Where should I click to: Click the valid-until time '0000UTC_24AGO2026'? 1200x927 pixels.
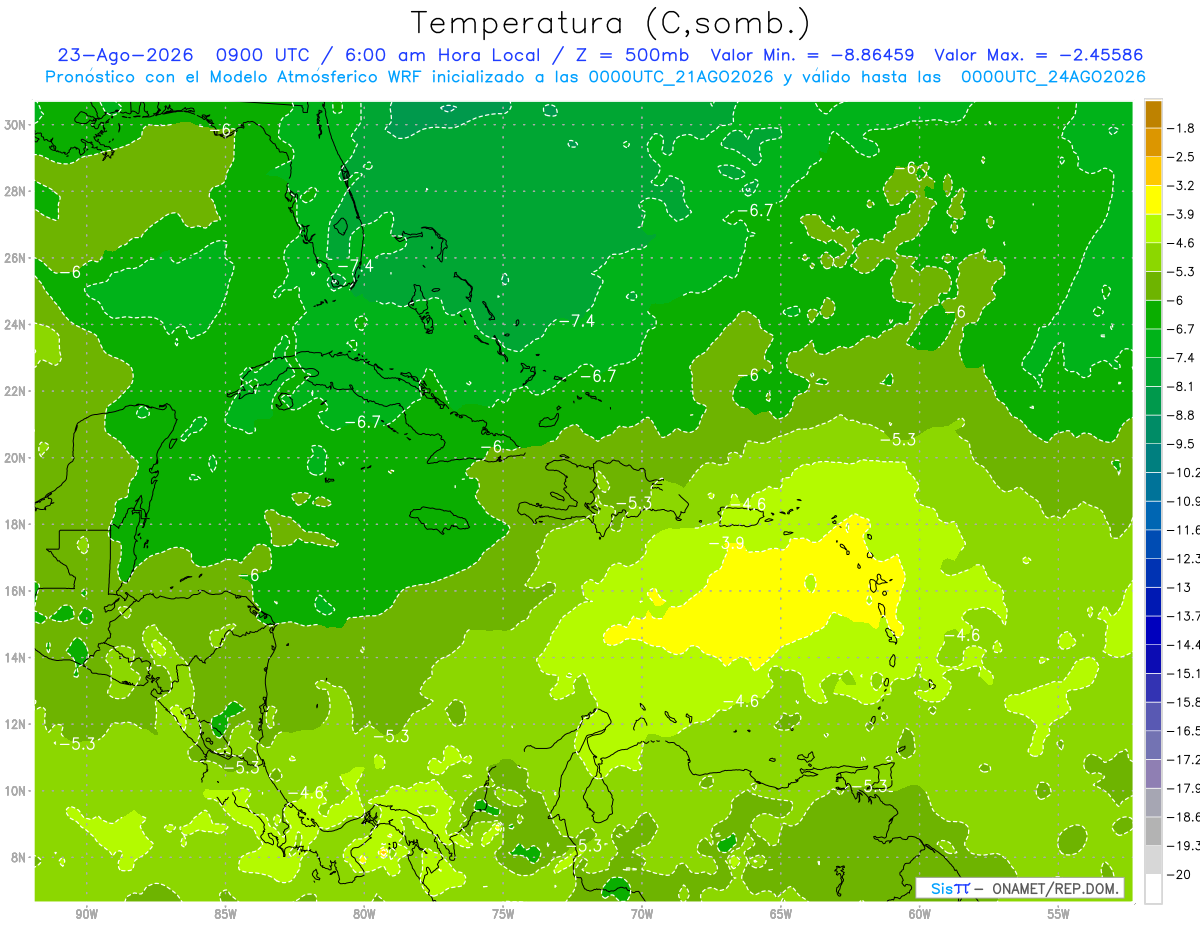point(1053,77)
